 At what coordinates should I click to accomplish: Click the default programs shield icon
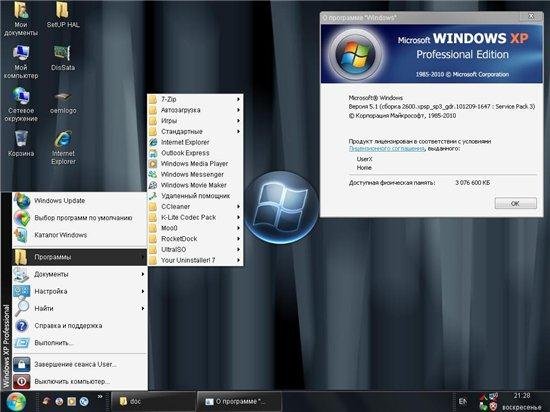click(x=22, y=218)
